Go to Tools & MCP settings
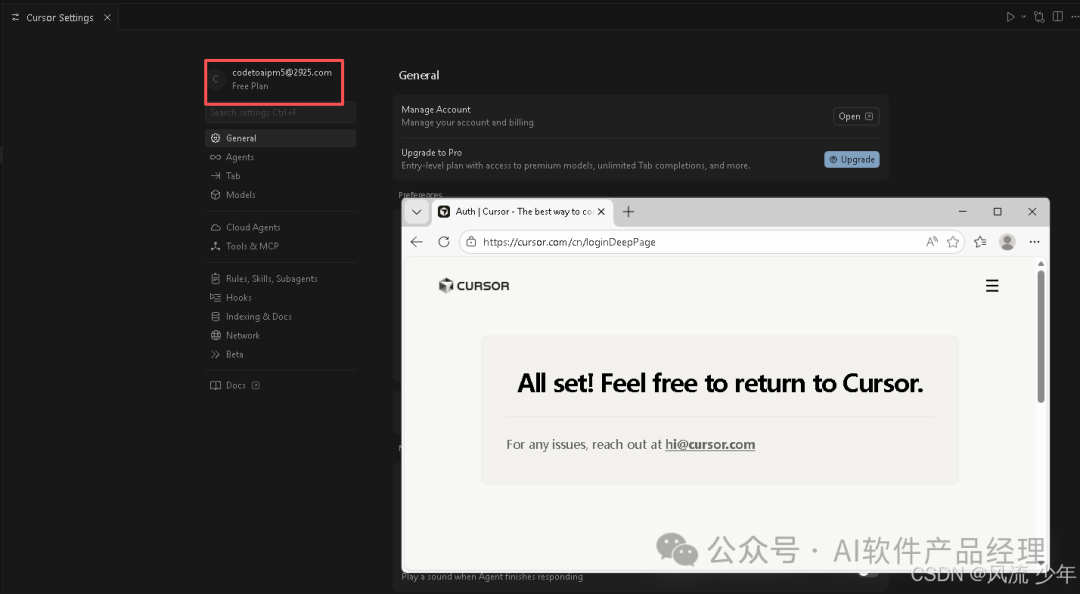1080x594 pixels. pos(251,246)
